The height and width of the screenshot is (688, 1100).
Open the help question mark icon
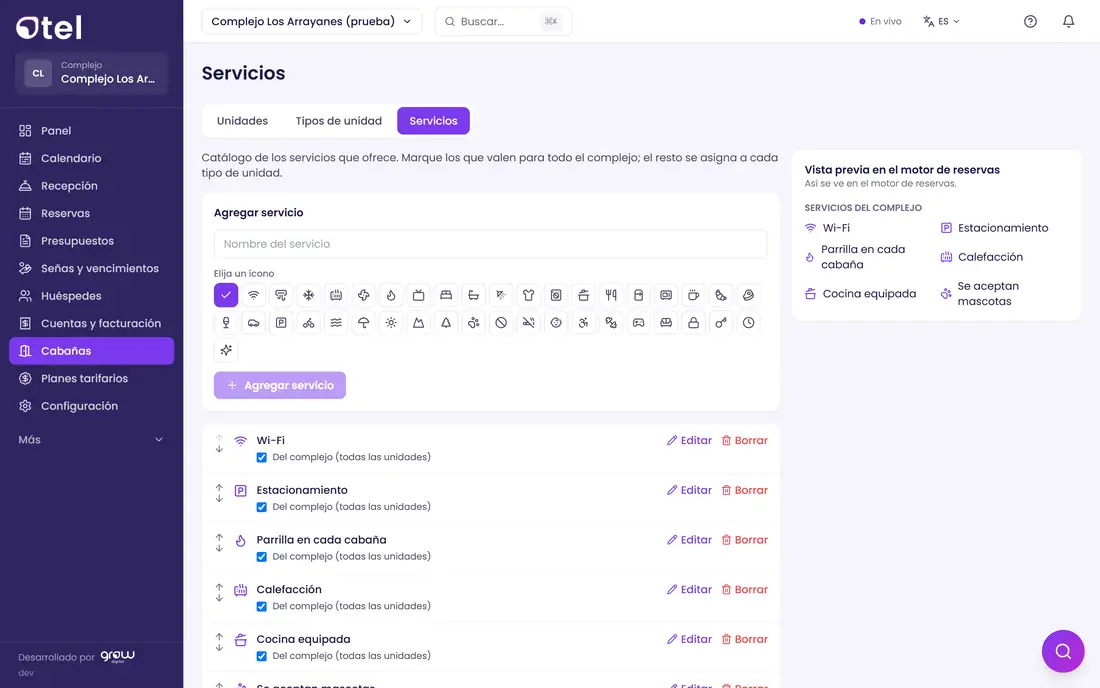tap(1030, 21)
